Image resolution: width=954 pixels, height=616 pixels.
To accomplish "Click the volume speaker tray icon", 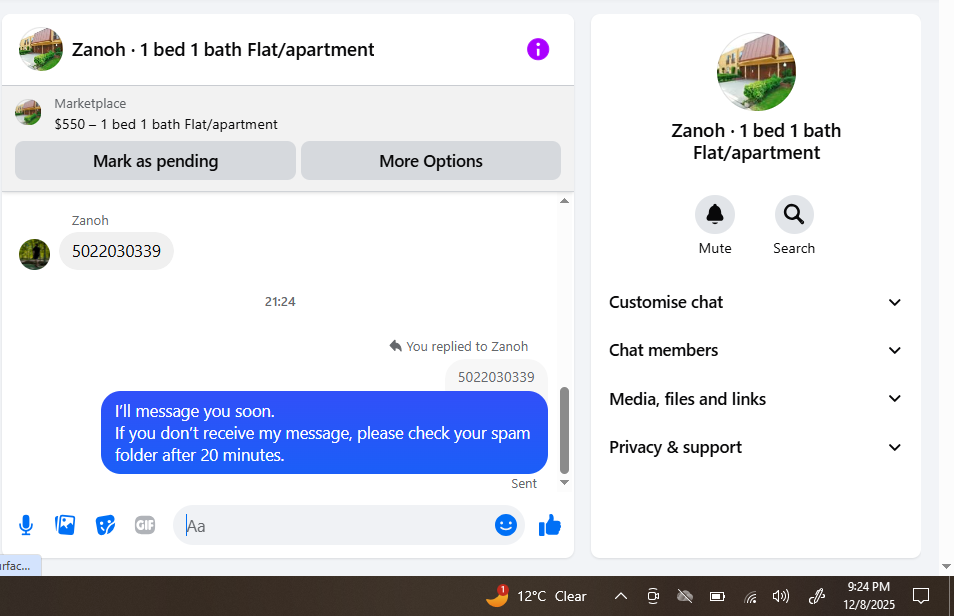I will coord(781,596).
